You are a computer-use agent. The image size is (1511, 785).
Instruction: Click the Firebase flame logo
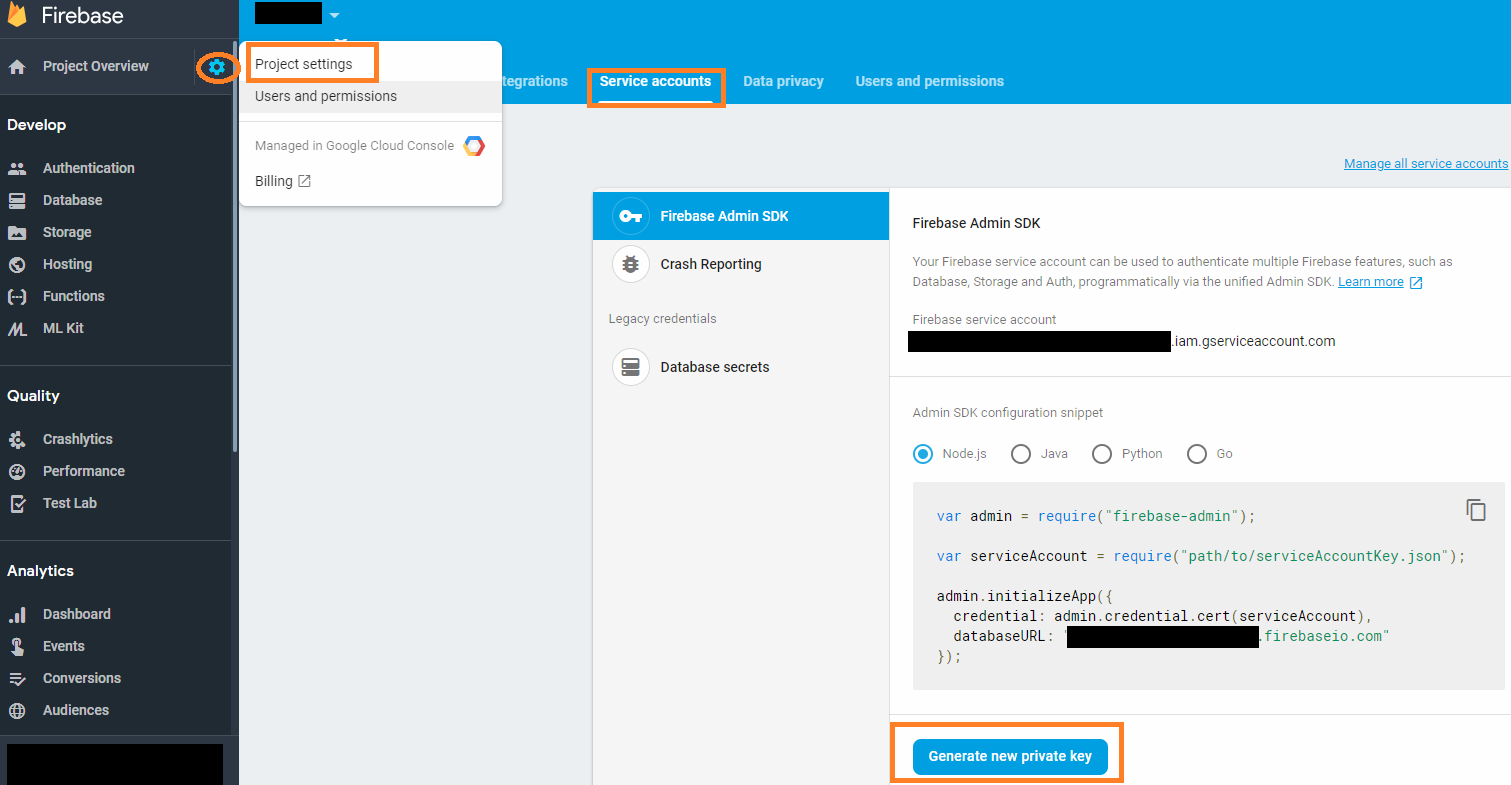point(17,16)
